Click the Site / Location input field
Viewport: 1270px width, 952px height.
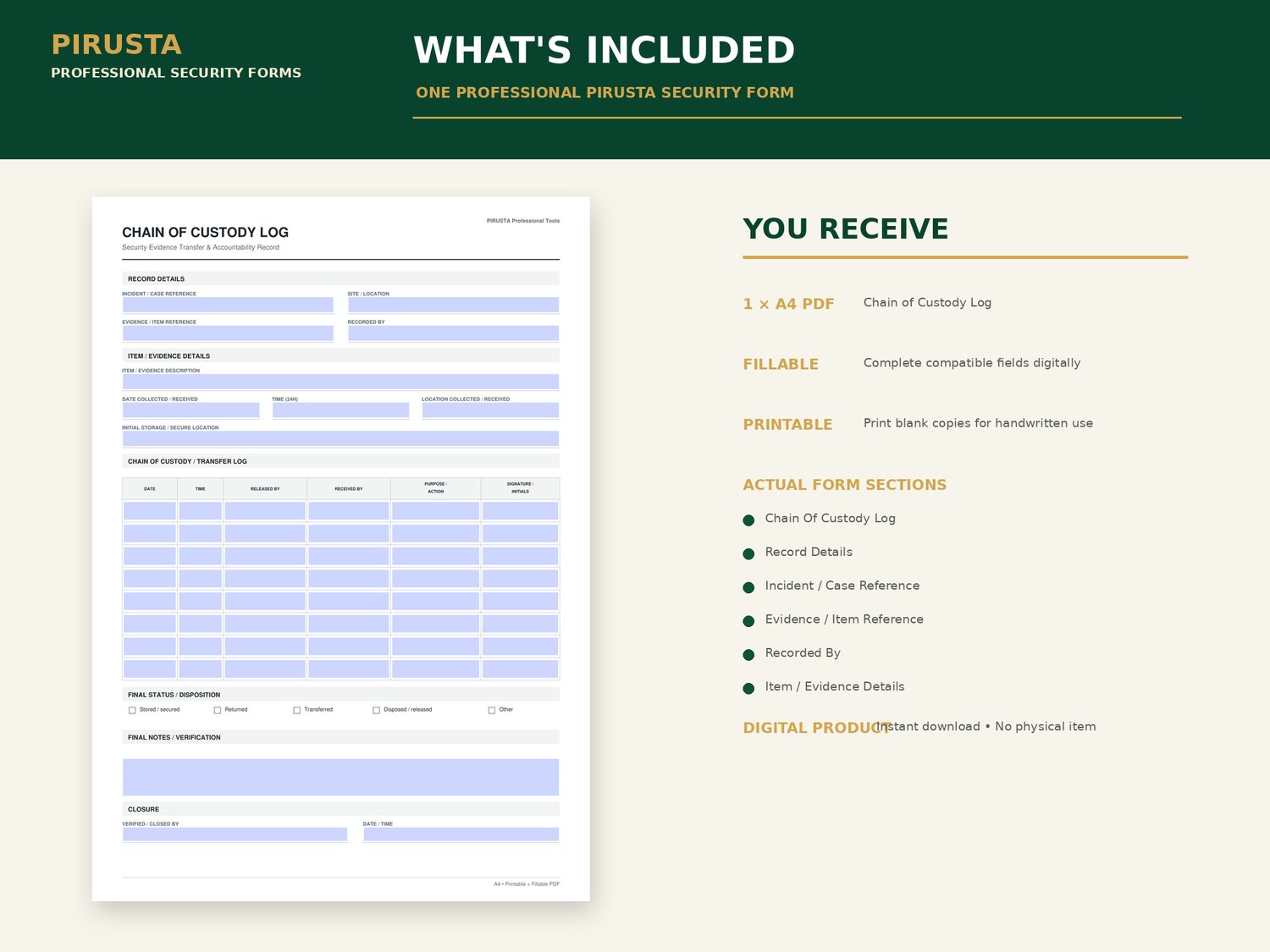coord(453,305)
